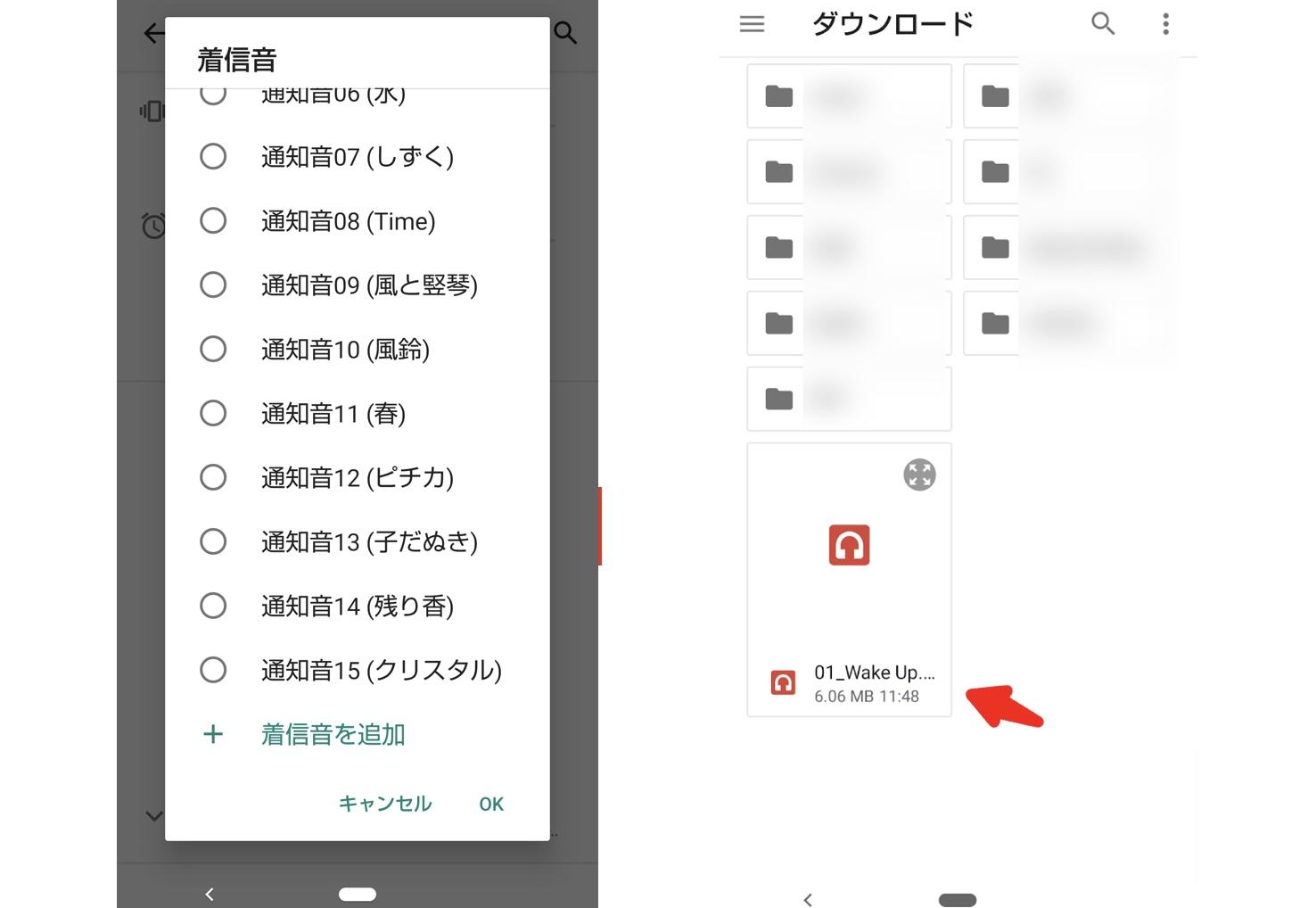Open third folder in left column
This screenshot has height=908, width=1316.
(x=849, y=247)
